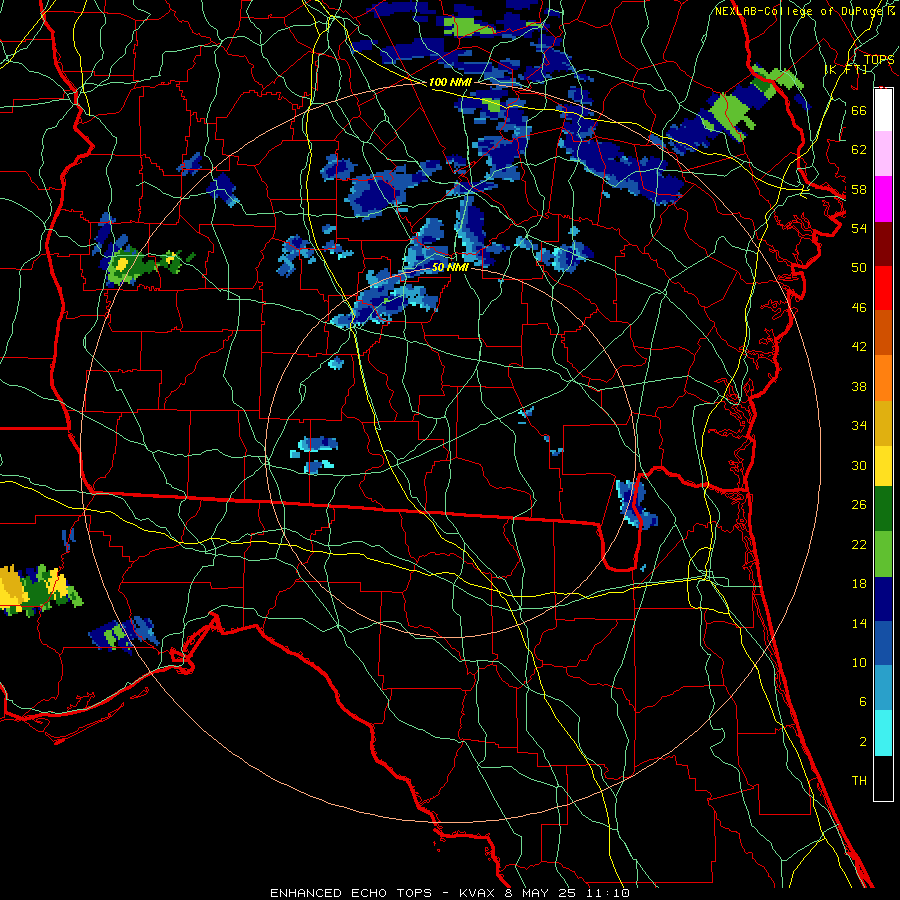Click the cyan swatch between 2 and 6
The image size is (900, 900).
[883, 733]
